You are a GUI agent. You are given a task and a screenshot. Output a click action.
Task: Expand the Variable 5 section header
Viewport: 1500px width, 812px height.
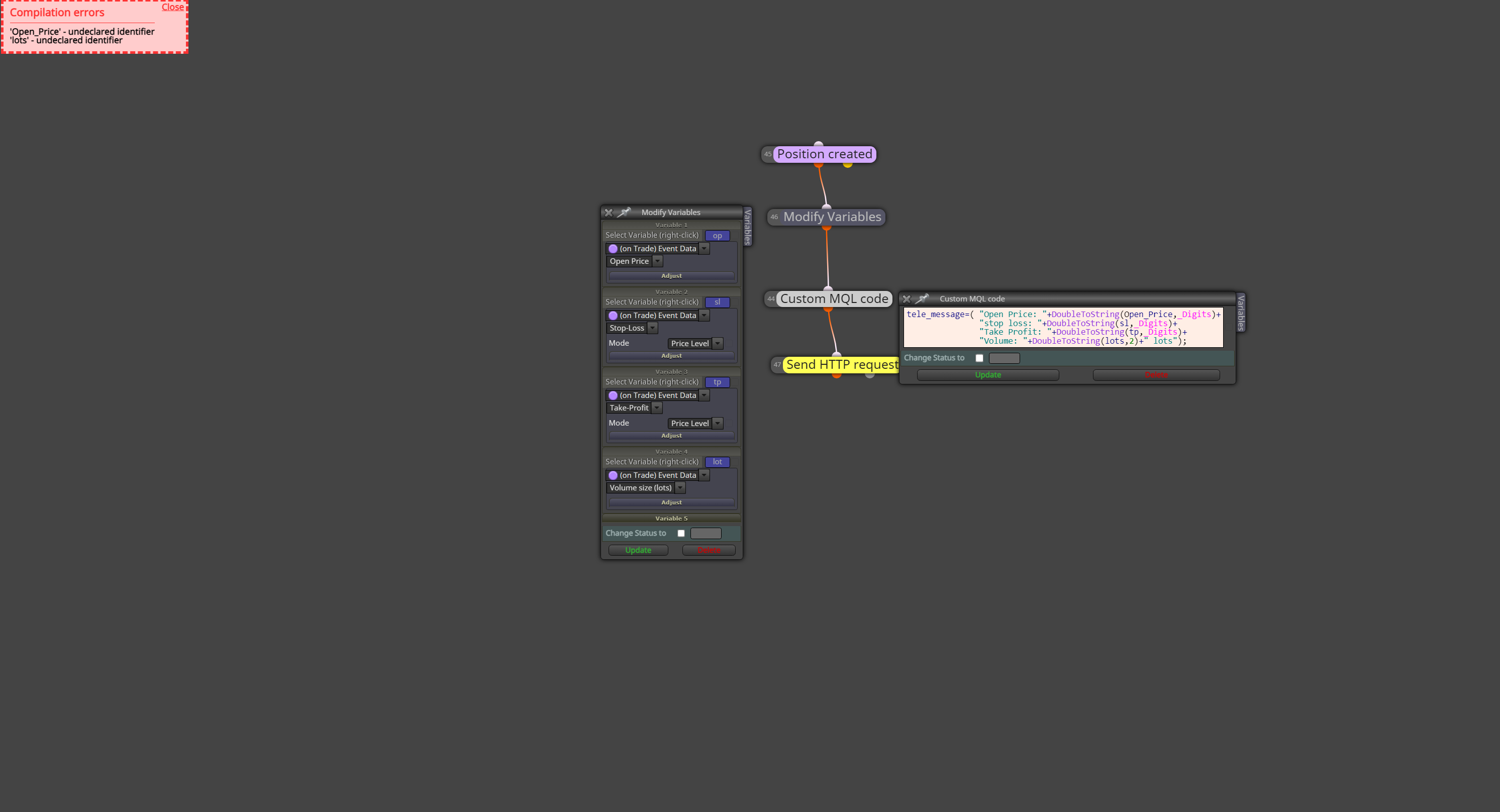(x=671, y=519)
